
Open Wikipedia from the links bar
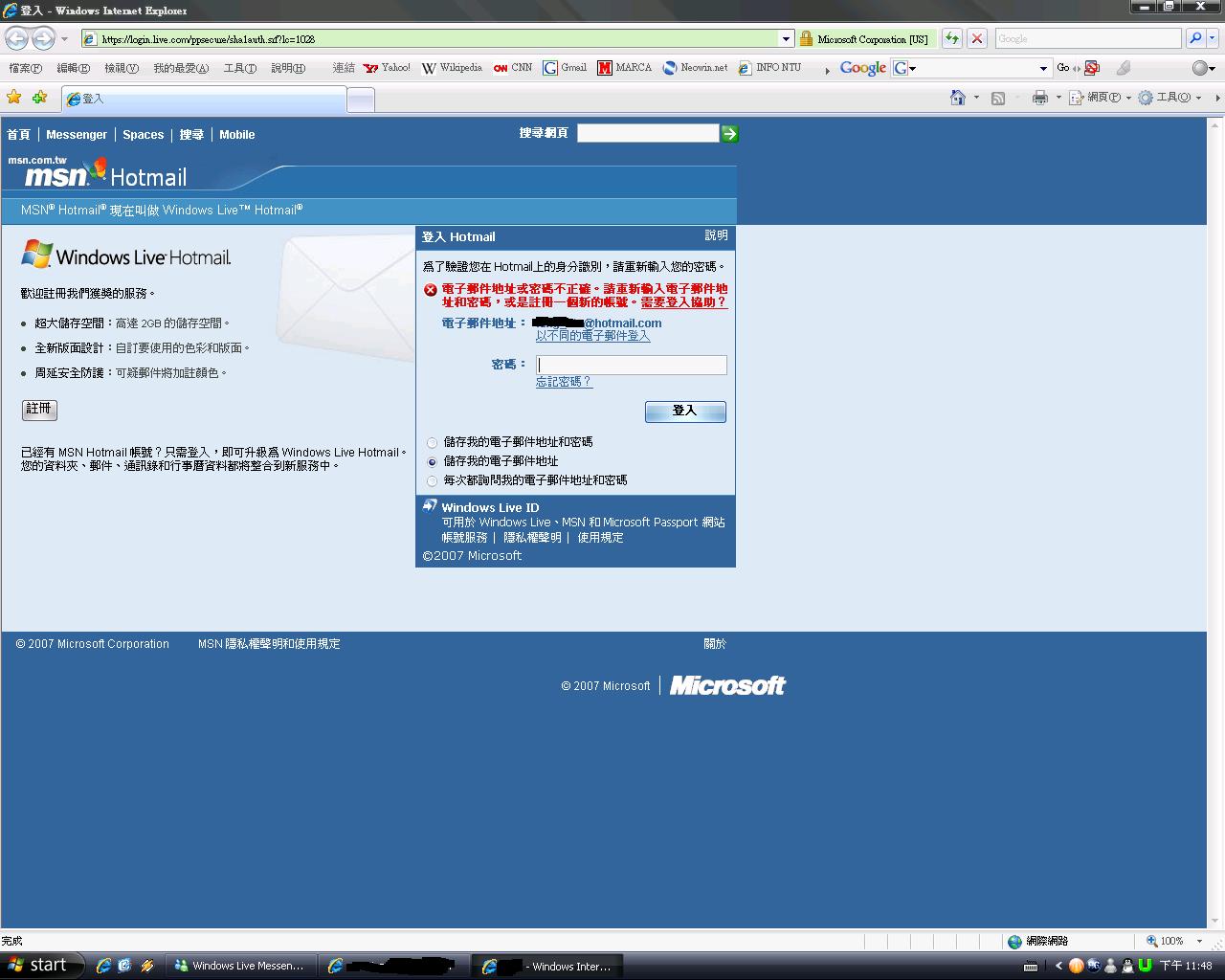coord(452,68)
